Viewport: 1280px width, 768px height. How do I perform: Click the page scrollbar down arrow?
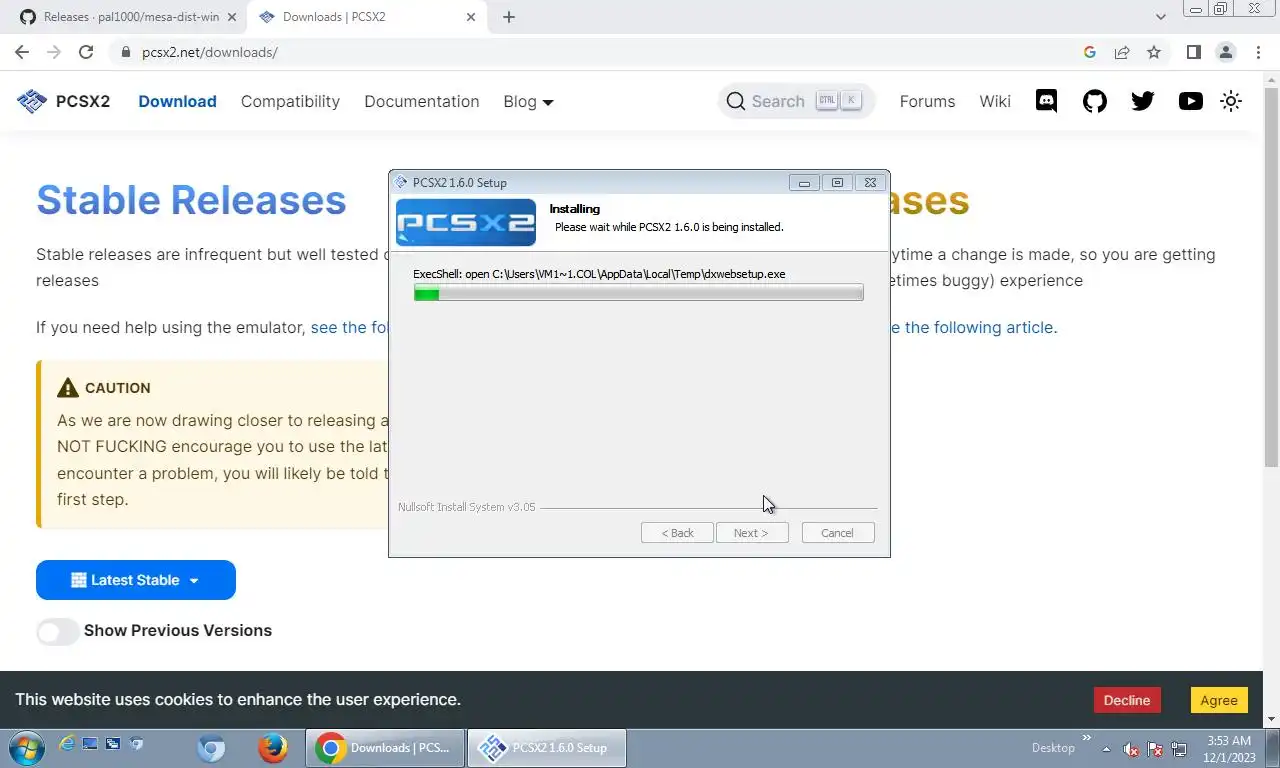coord(1272,719)
